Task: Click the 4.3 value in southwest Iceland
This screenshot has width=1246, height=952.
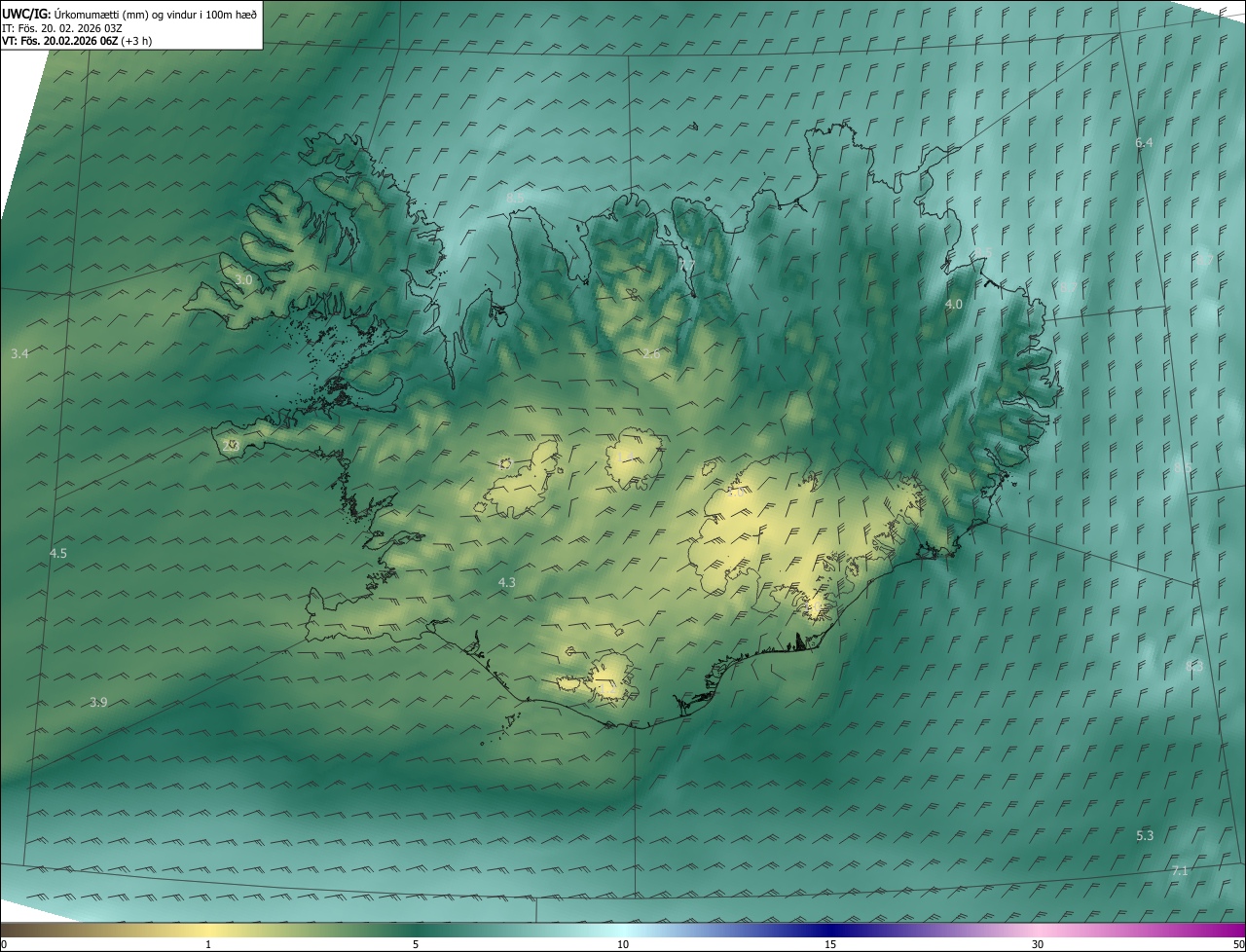Action: (x=506, y=582)
